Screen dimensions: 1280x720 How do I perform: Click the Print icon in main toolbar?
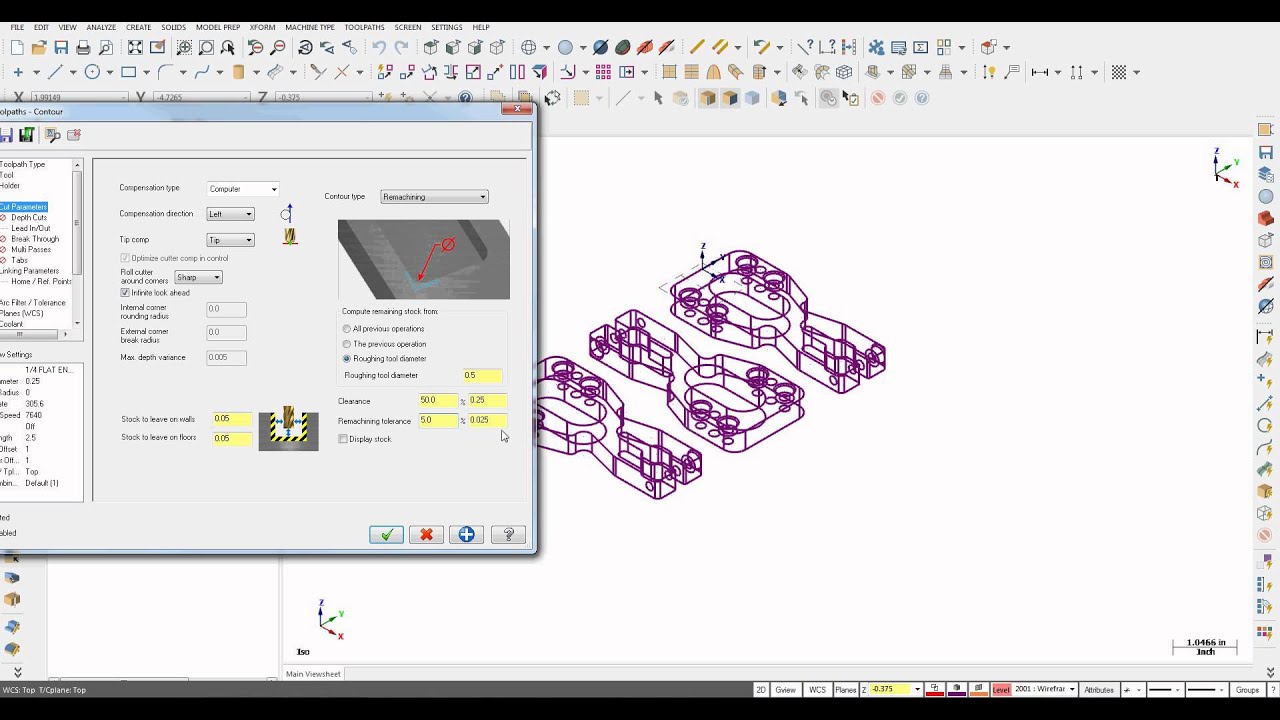click(x=83, y=47)
